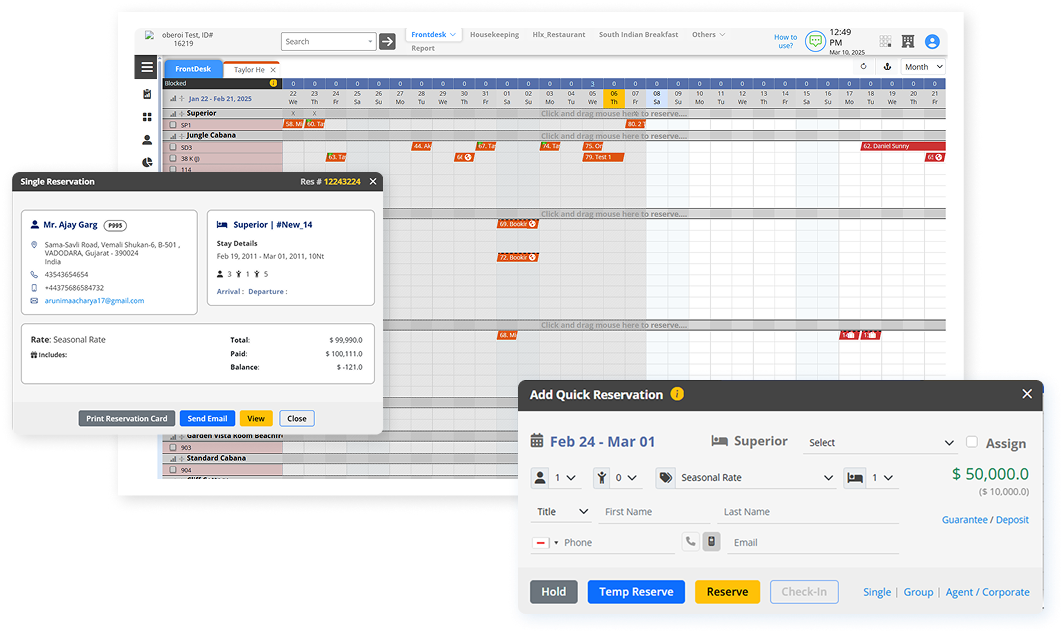This screenshot has height=634, width=1064.
Task: Click the Send Email button
Action: [x=207, y=419]
